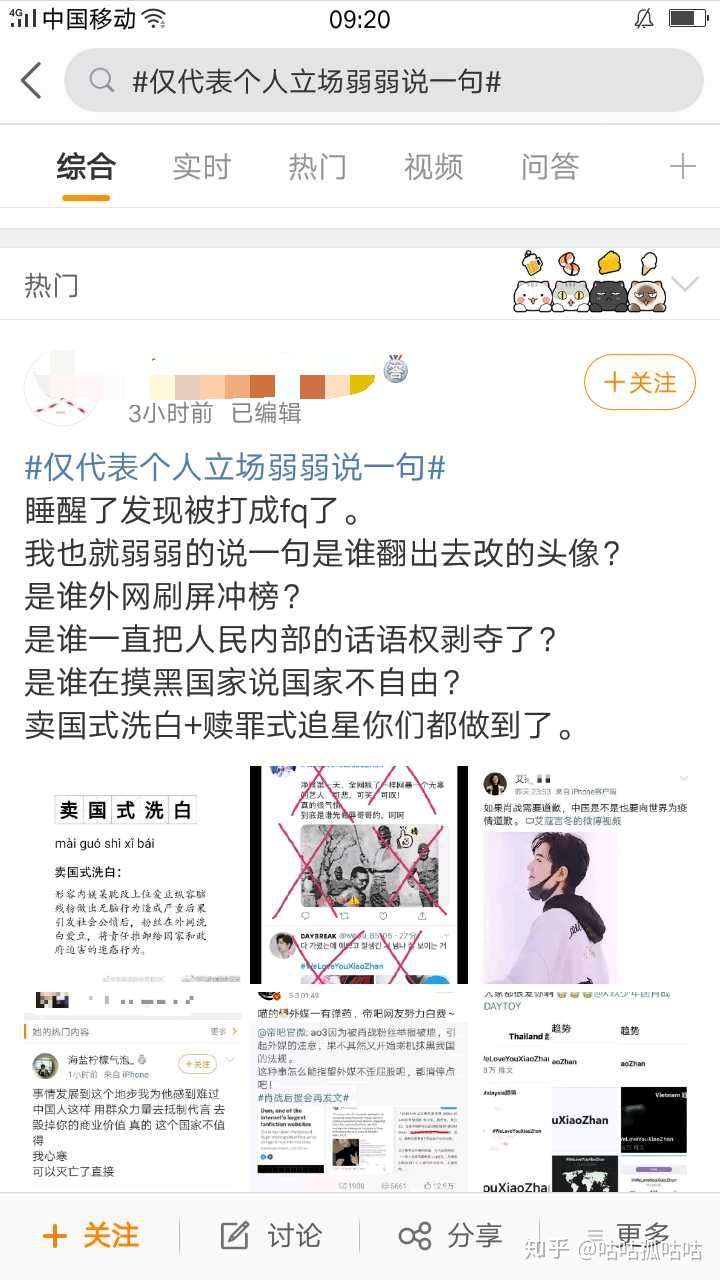Switch to the 实时 tab
720x1280 pixels.
coord(201,167)
